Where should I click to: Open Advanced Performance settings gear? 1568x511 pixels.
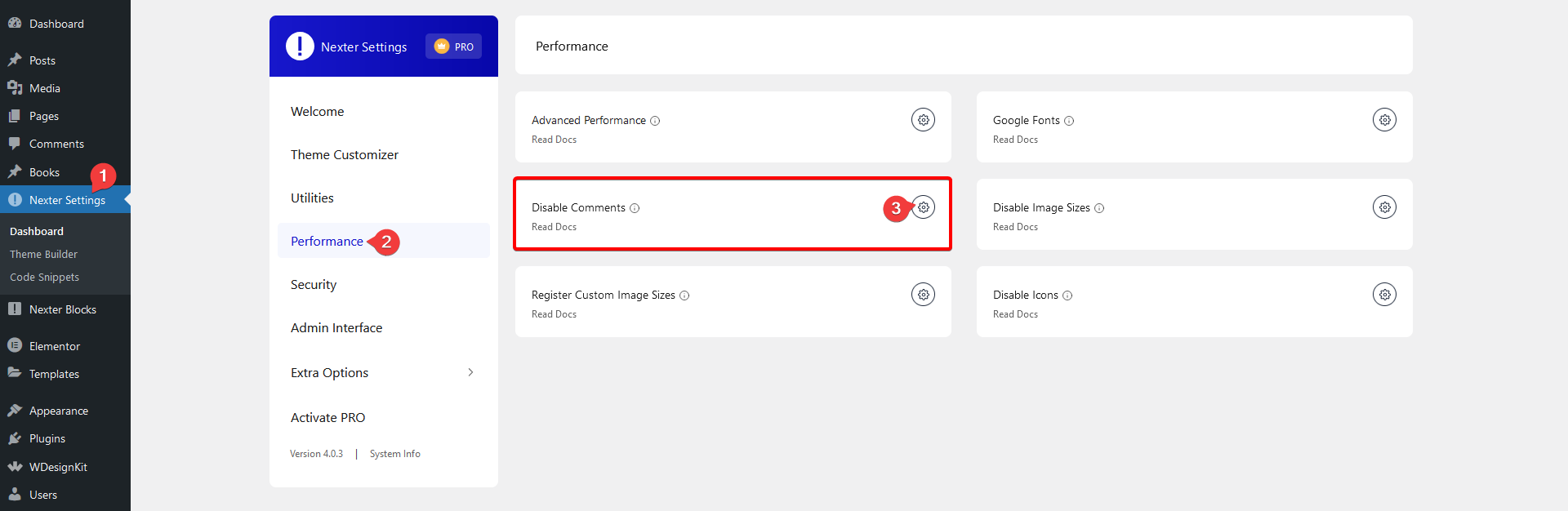923,120
